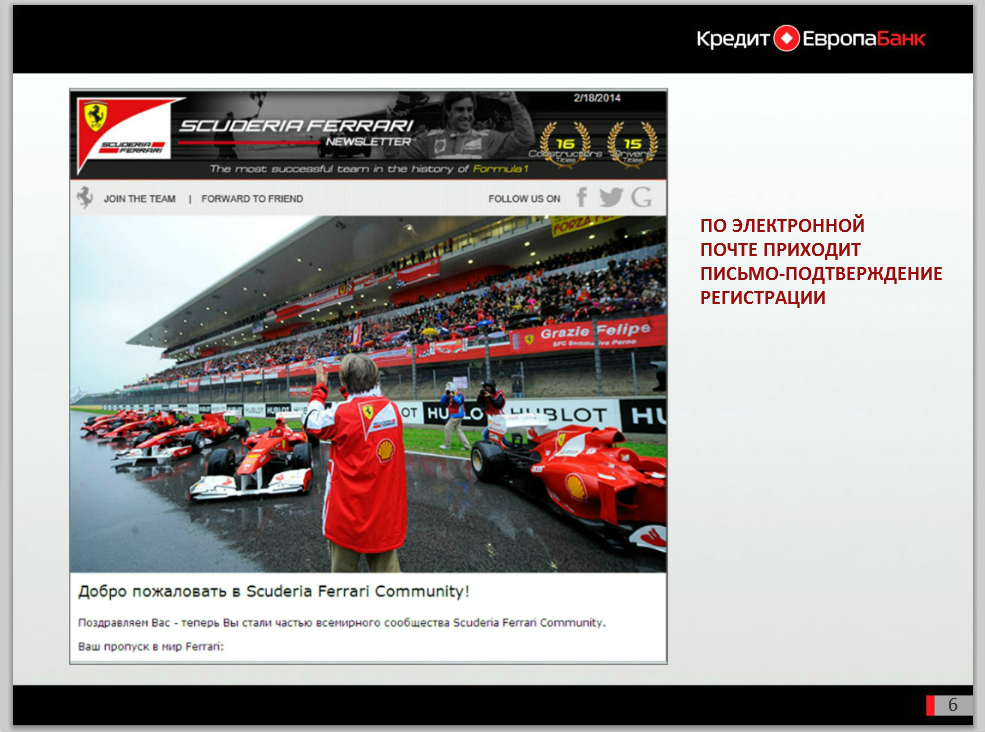The image size is (985, 732).
Task: Click the Ferrari shield logo in the header
Action: (95, 116)
